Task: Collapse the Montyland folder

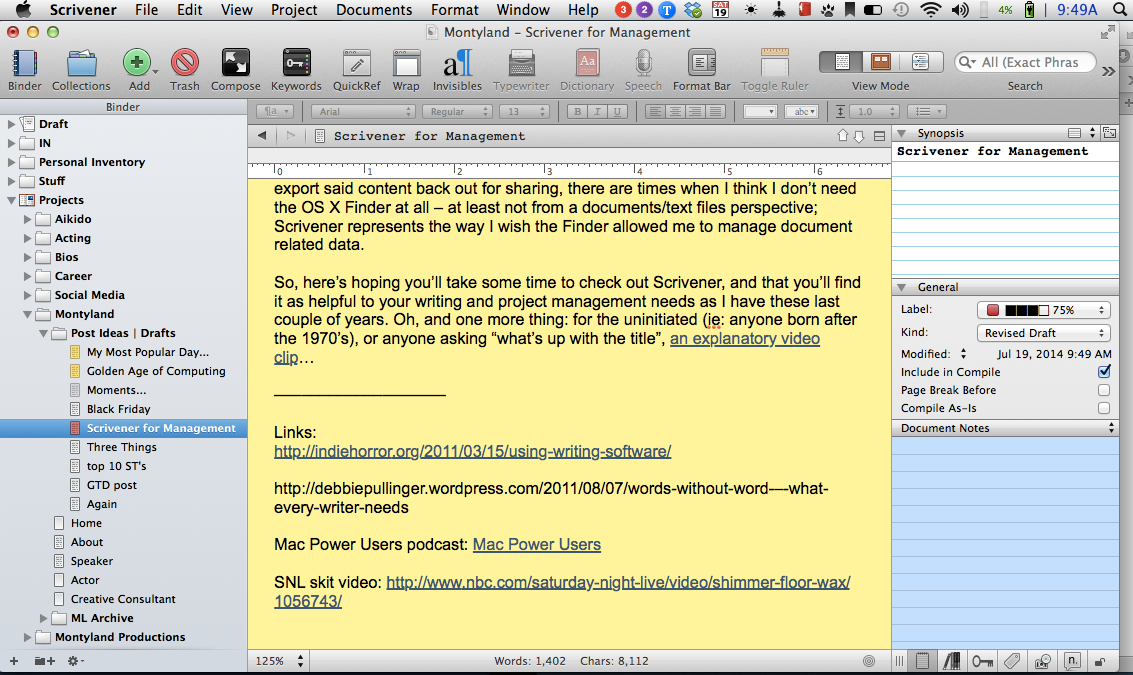Action: coord(27,314)
